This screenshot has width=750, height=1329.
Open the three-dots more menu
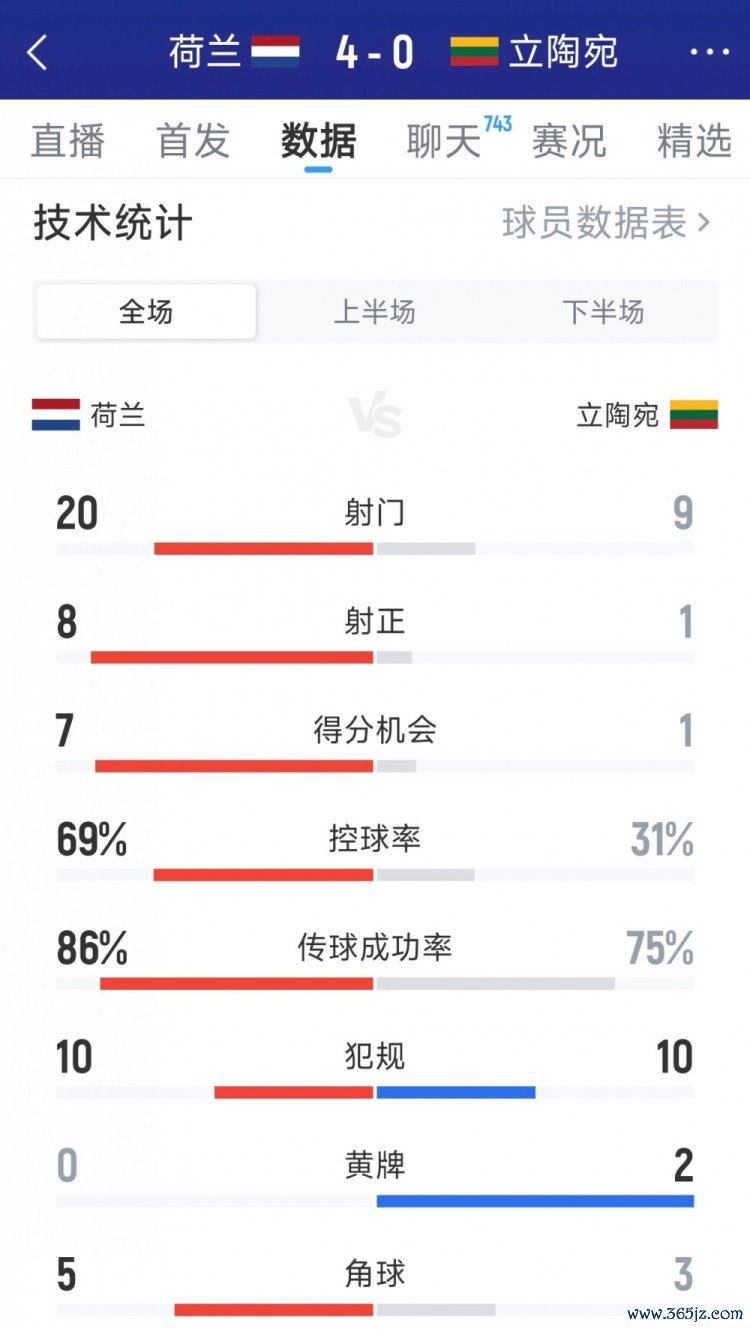710,52
